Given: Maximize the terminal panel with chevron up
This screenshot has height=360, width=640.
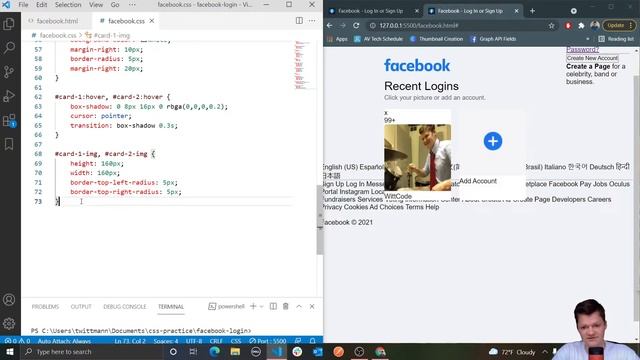Looking at the screenshot, I should pyautogui.click(x=299, y=306).
